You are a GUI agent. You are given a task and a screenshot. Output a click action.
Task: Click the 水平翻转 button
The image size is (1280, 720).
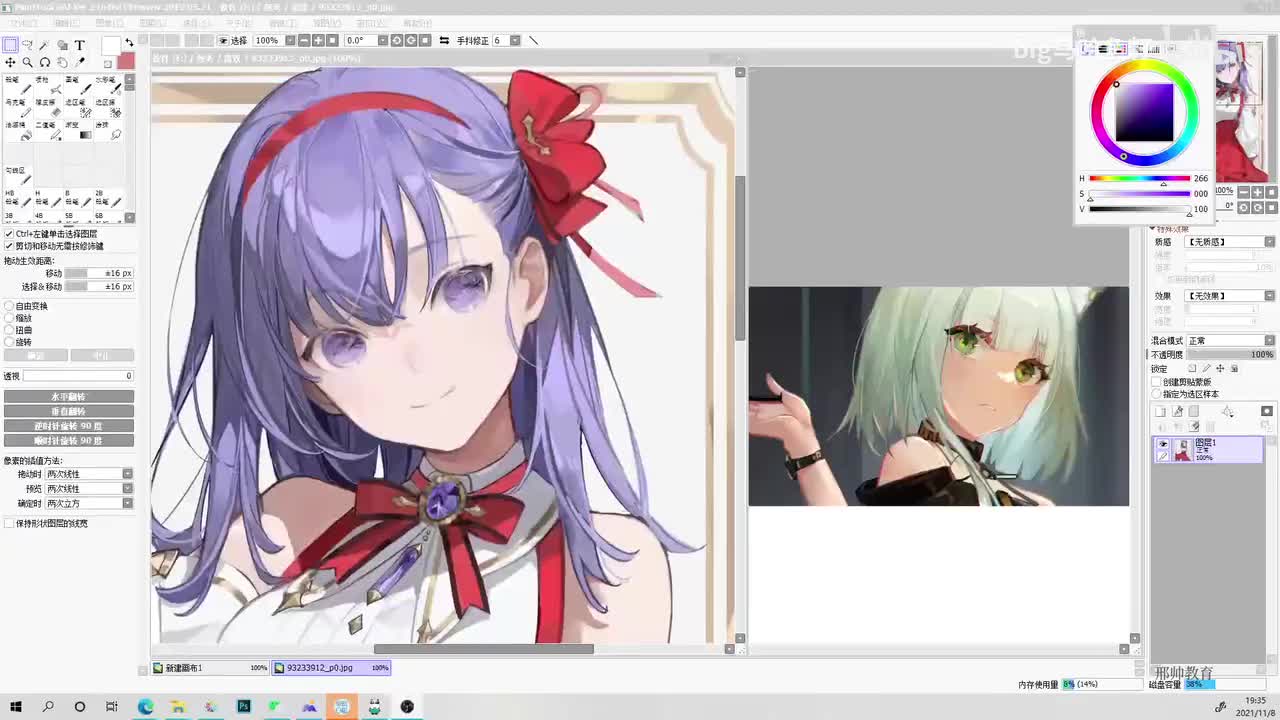pyautogui.click(x=69, y=397)
